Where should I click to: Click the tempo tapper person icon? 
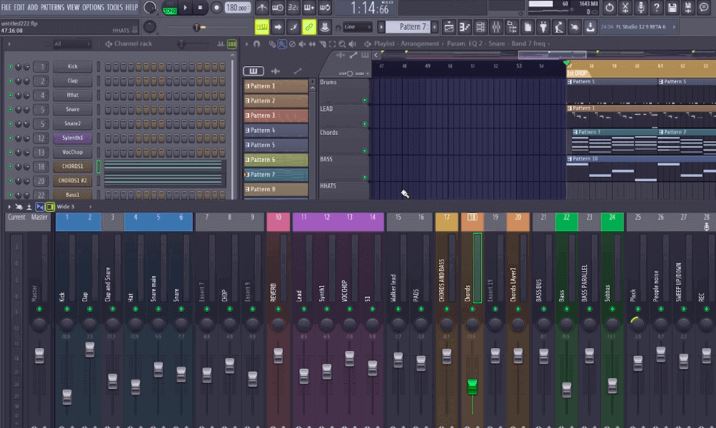pos(559,27)
